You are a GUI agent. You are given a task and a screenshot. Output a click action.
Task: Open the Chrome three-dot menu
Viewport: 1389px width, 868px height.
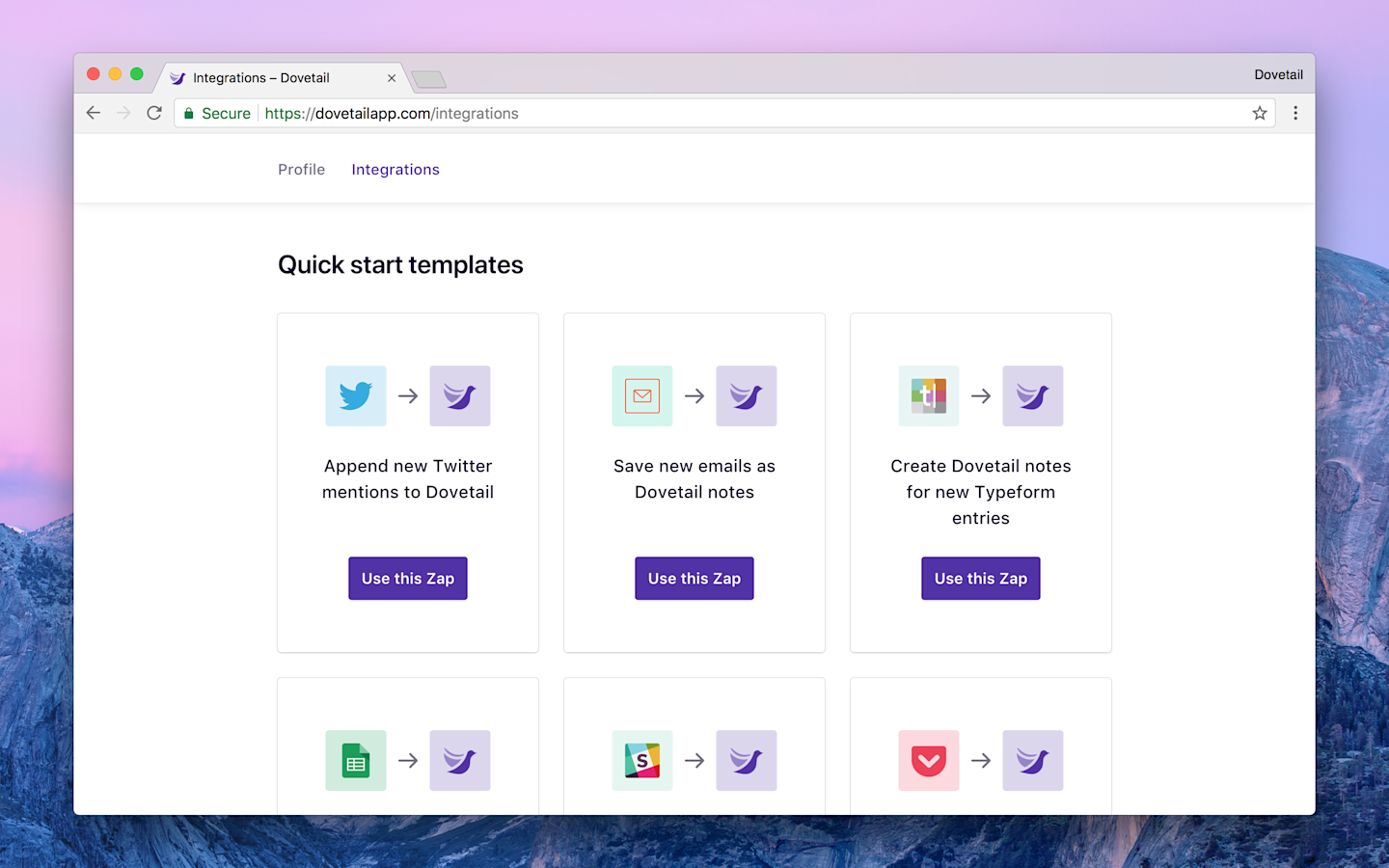point(1295,113)
